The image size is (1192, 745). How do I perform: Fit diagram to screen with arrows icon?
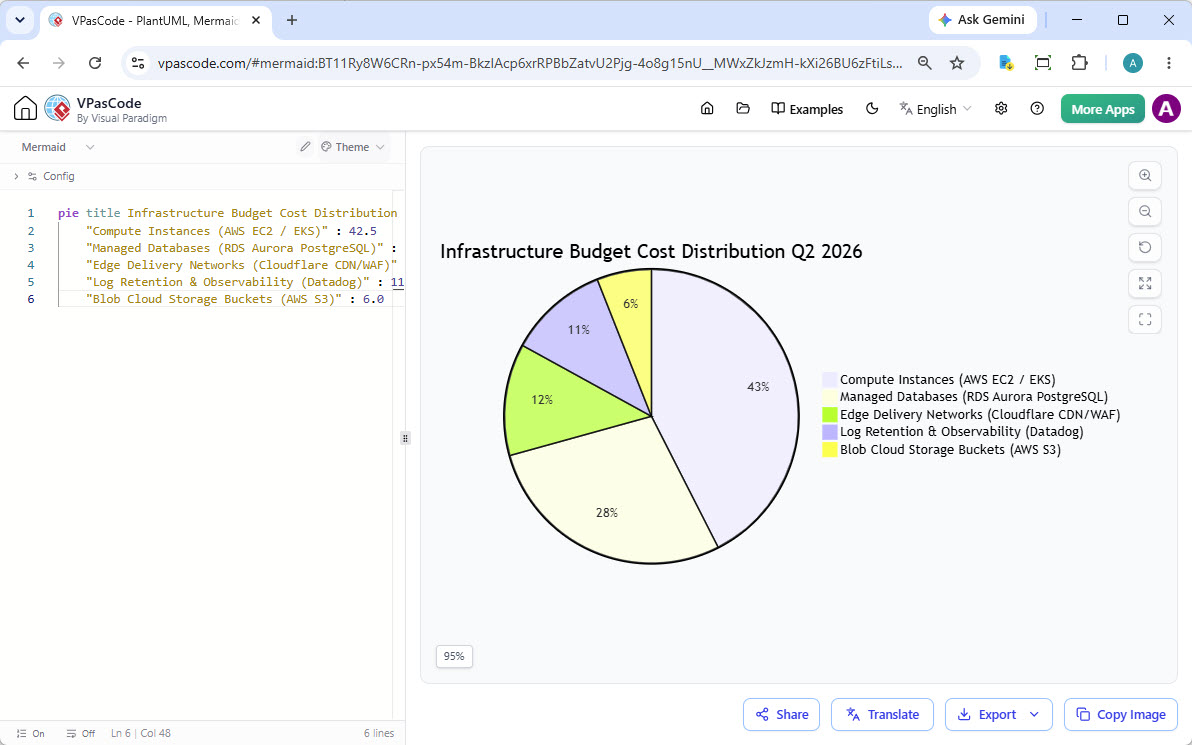[x=1145, y=284]
